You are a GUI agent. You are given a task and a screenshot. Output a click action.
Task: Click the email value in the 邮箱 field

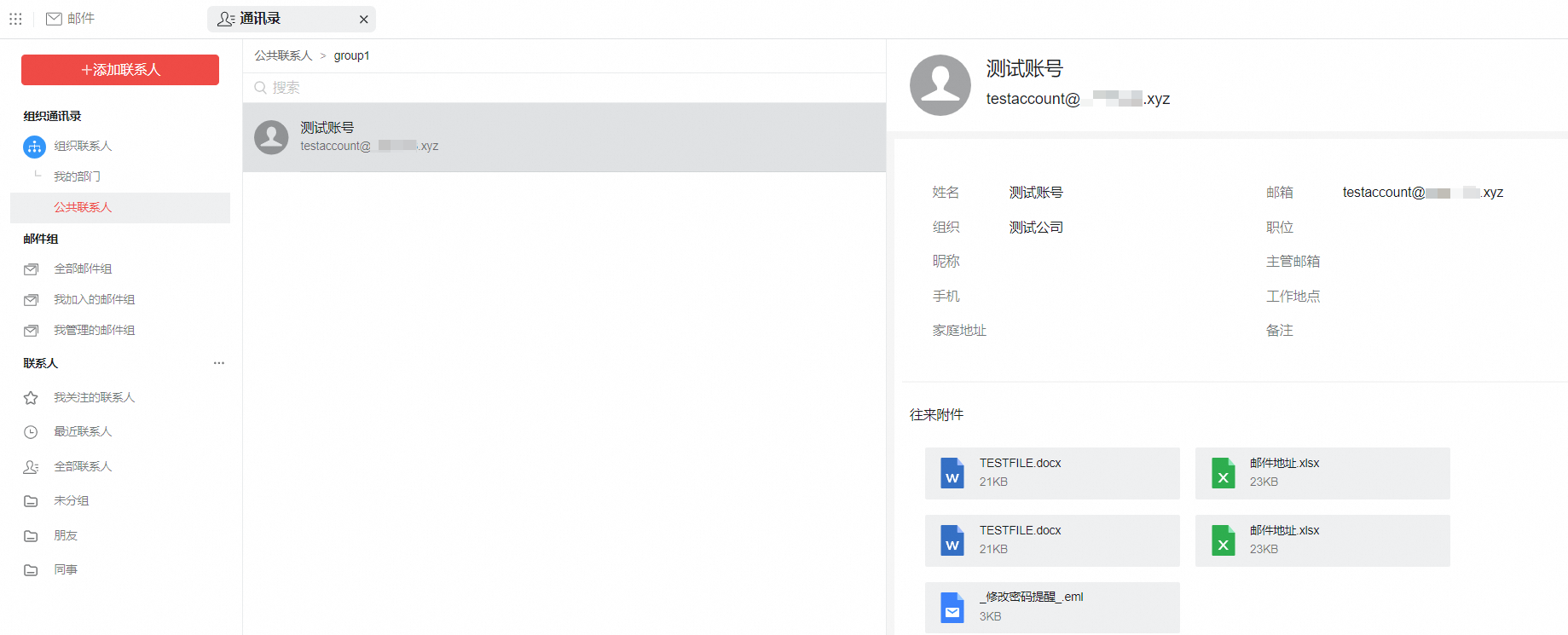tap(1423, 193)
